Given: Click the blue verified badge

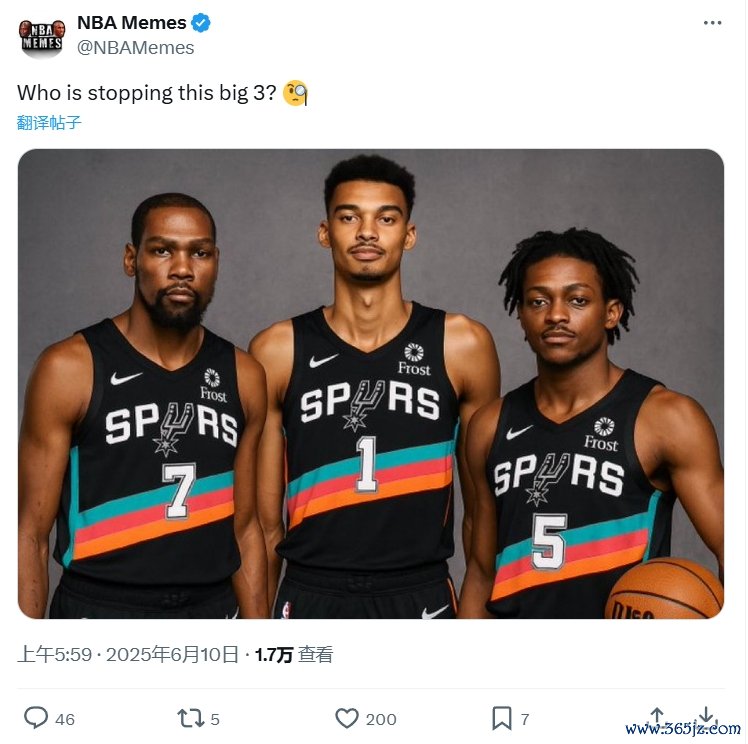Looking at the screenshot, I should click(201, 22).
